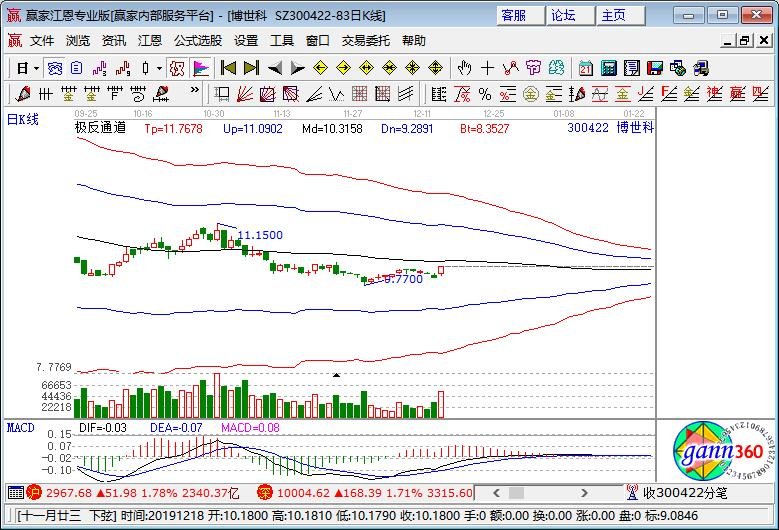Click the yellow diamond right-arrow icon
Screen dimensions: 779x530
[343, 68]
